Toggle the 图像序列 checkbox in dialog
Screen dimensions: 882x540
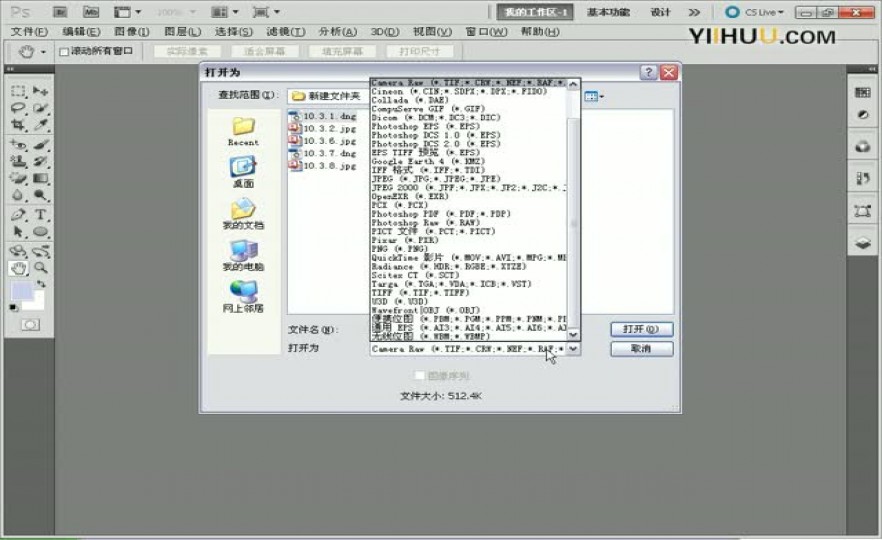click(x=419, y=375)
